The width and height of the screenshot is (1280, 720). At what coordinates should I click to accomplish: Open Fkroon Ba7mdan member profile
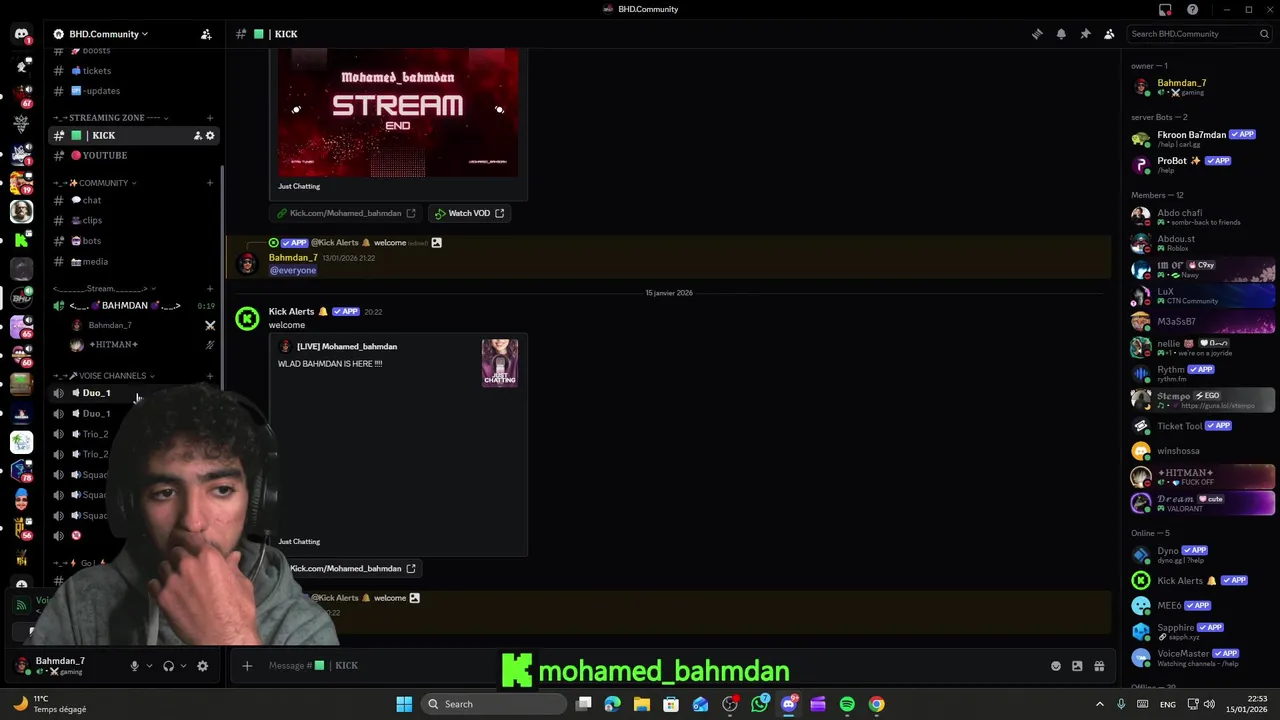pos(1200,139)
